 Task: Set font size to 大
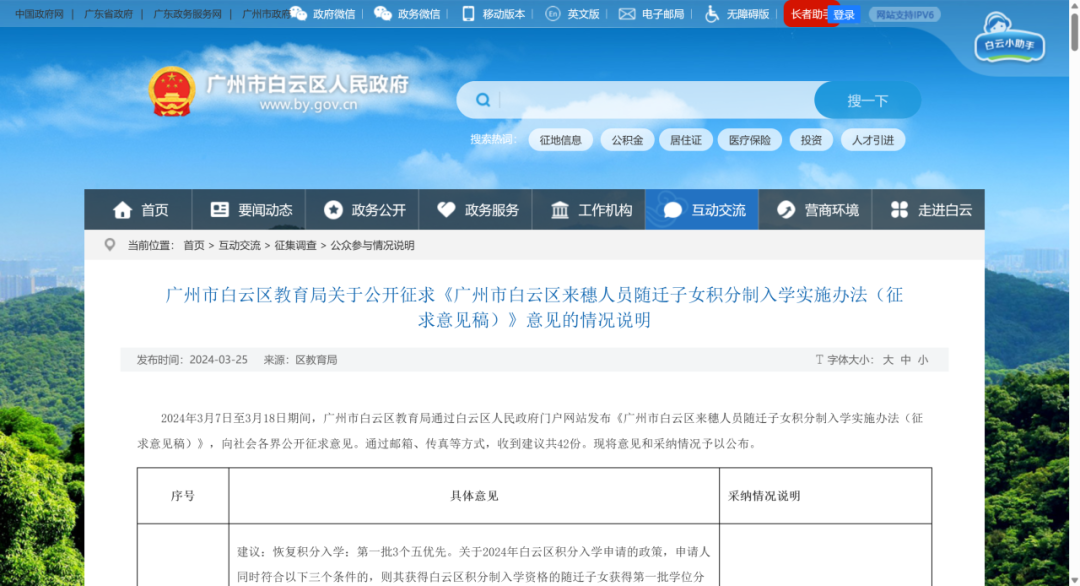click(x=888, y=359)
